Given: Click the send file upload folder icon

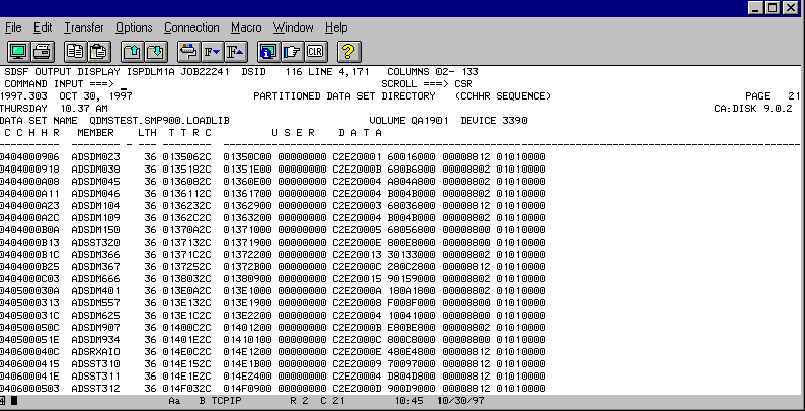Looking at the screenshot, I should pos(133,52).
